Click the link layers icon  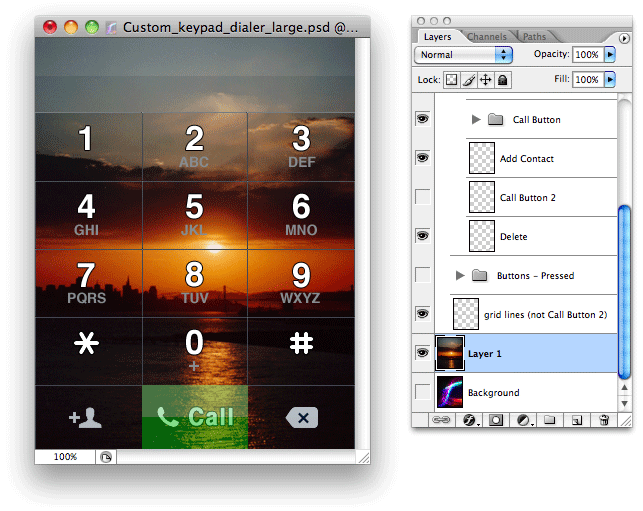coord(441,420)
